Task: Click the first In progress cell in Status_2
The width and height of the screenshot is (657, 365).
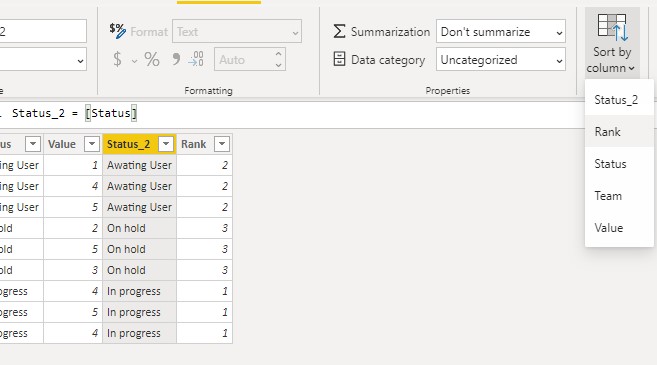Action: [140, 291]
